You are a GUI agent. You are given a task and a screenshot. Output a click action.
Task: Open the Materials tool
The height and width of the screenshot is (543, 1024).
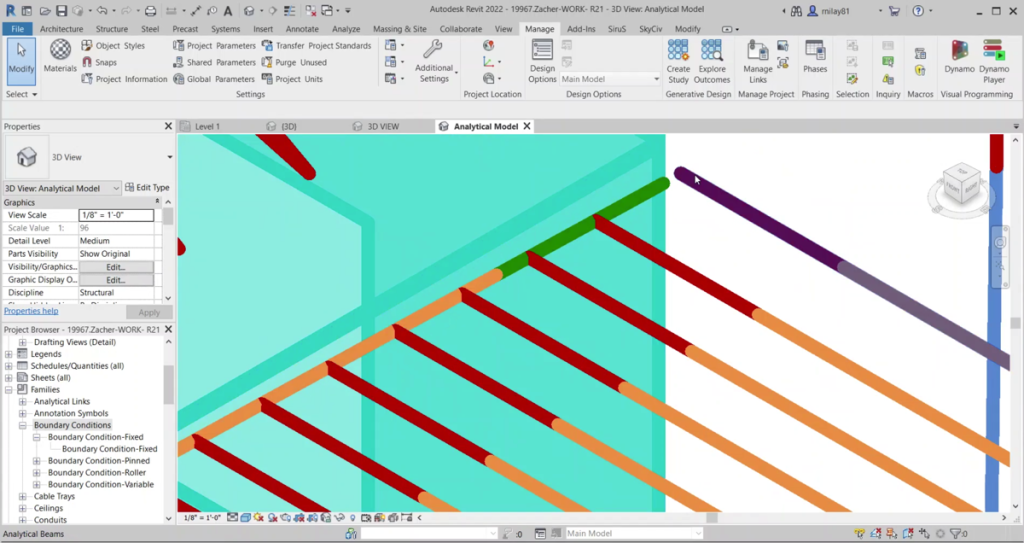(60, 56)
